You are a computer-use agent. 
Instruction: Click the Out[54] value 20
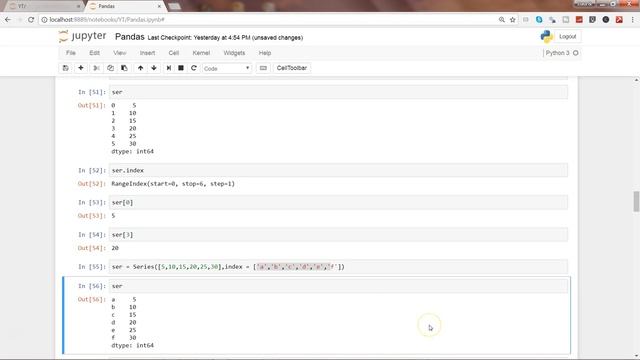click(115, 248)
